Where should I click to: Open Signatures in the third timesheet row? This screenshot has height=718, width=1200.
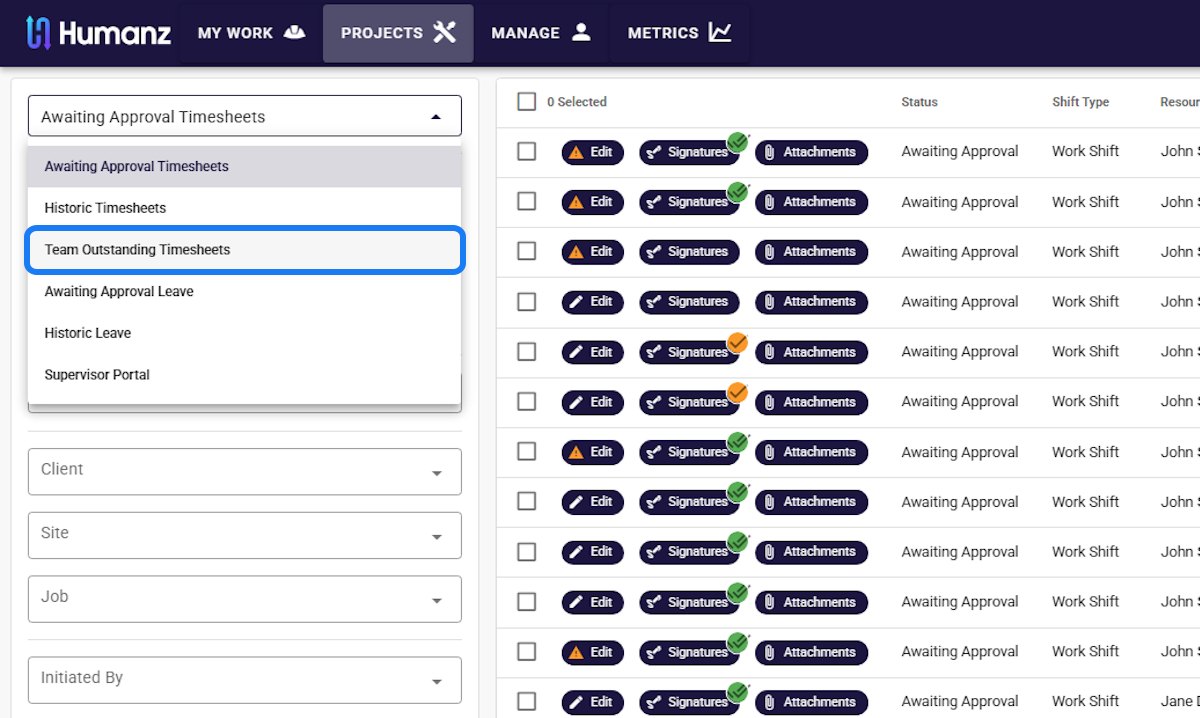(689, 252)
